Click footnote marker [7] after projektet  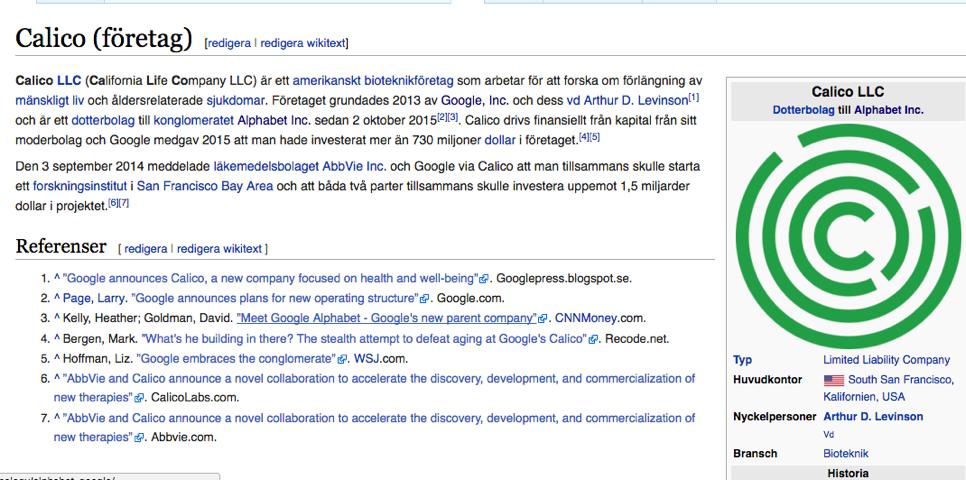click(x=124, y=203)
